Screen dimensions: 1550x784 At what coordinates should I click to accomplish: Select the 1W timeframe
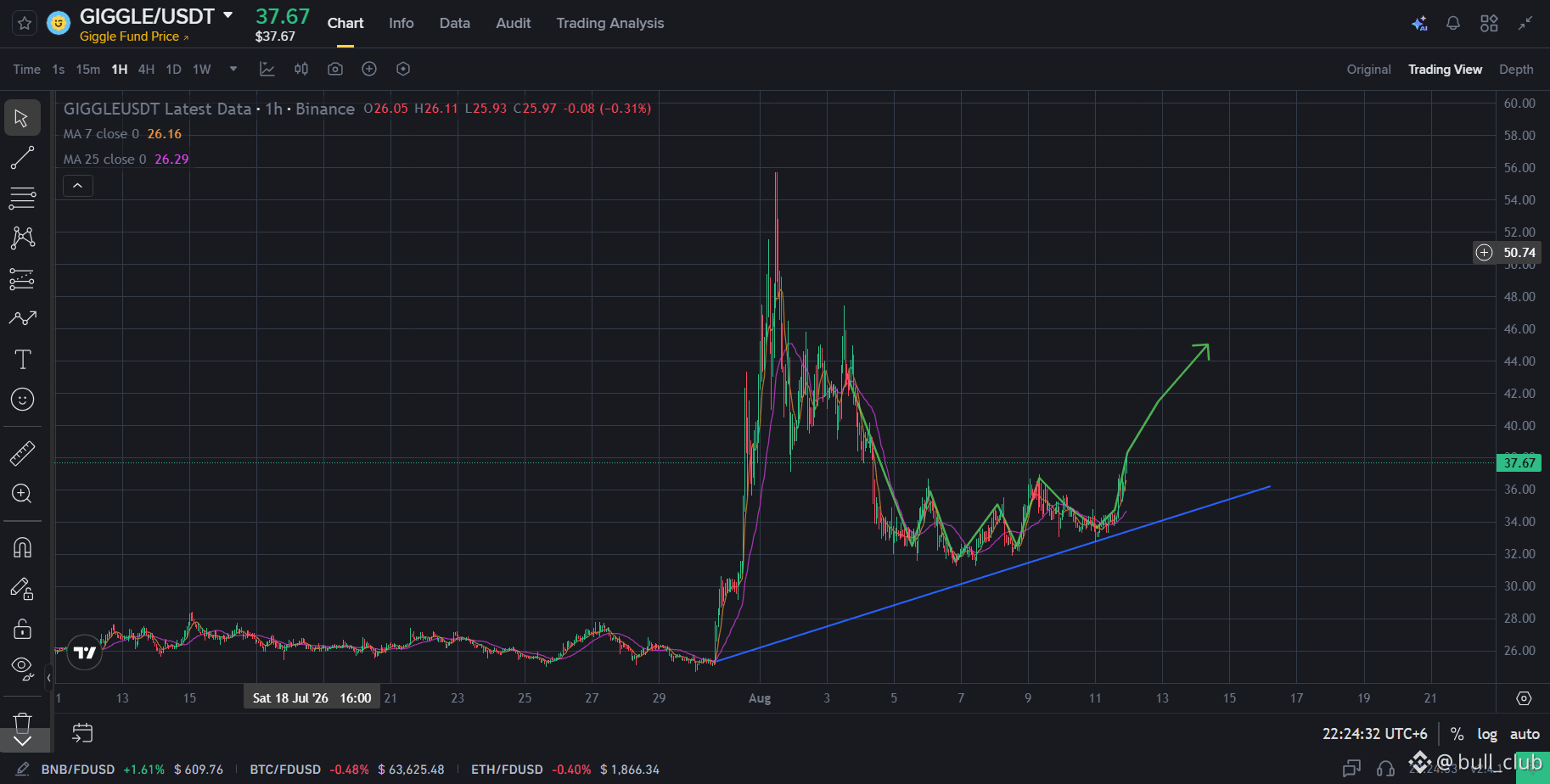[x=201, y=70]
